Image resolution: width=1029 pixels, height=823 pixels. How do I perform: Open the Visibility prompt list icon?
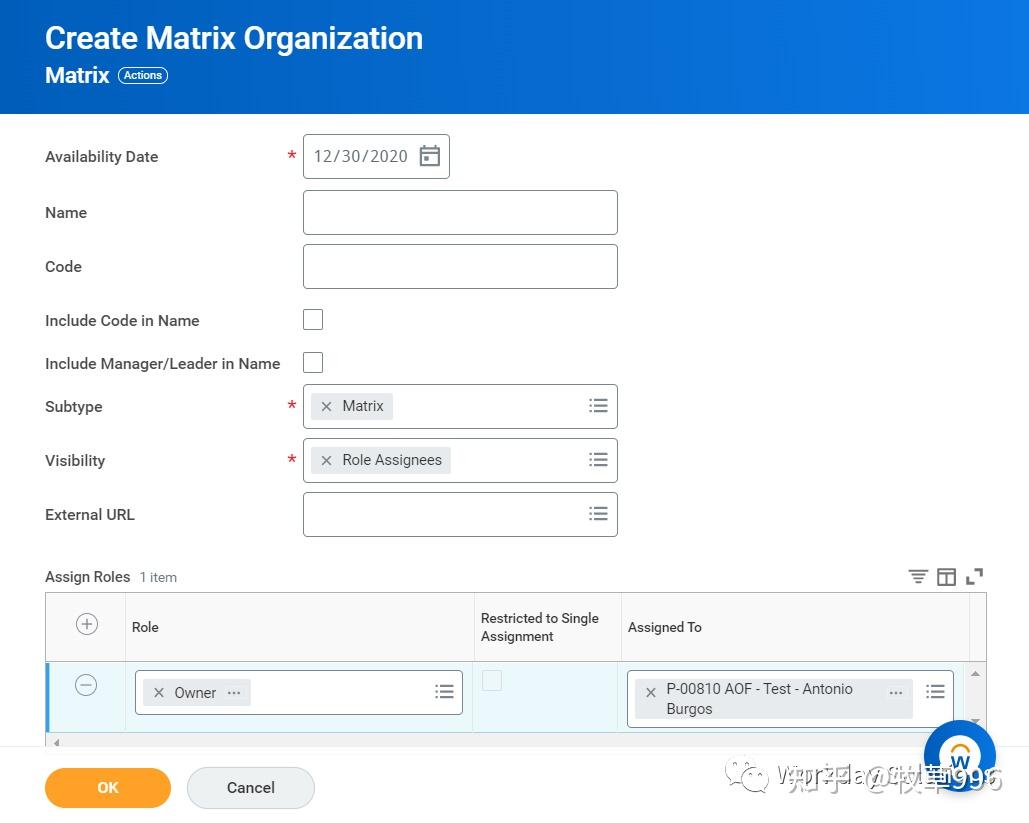(598, 460)
